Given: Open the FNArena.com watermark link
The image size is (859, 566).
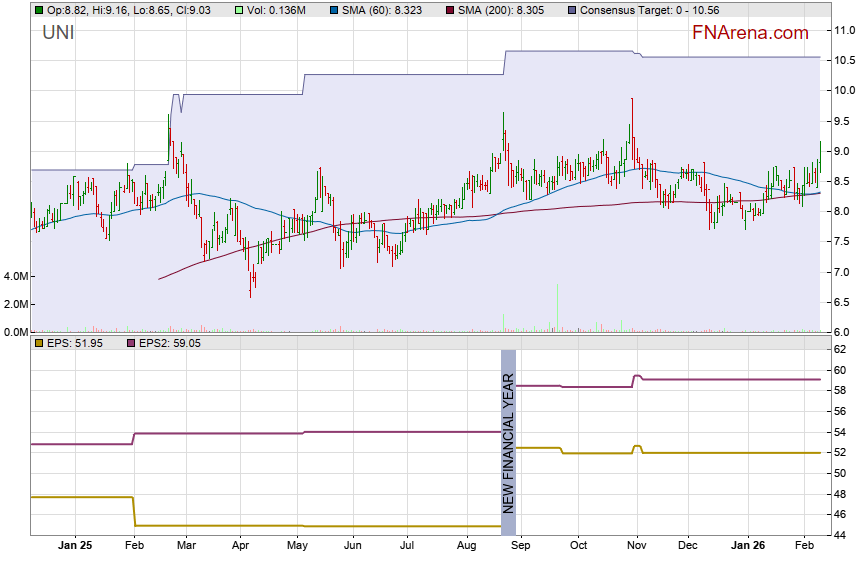Looking at the screenshot, I should (x=750, y=33).
